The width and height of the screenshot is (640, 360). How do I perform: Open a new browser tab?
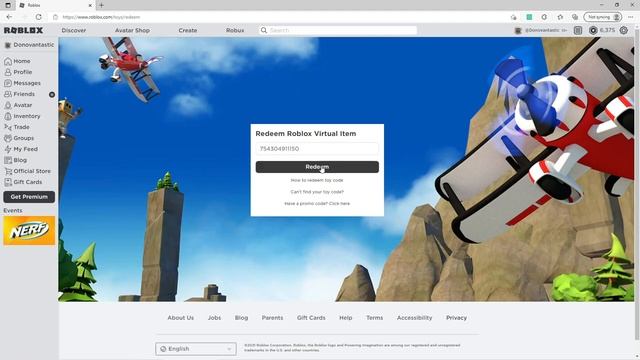(x=101, y=5)
